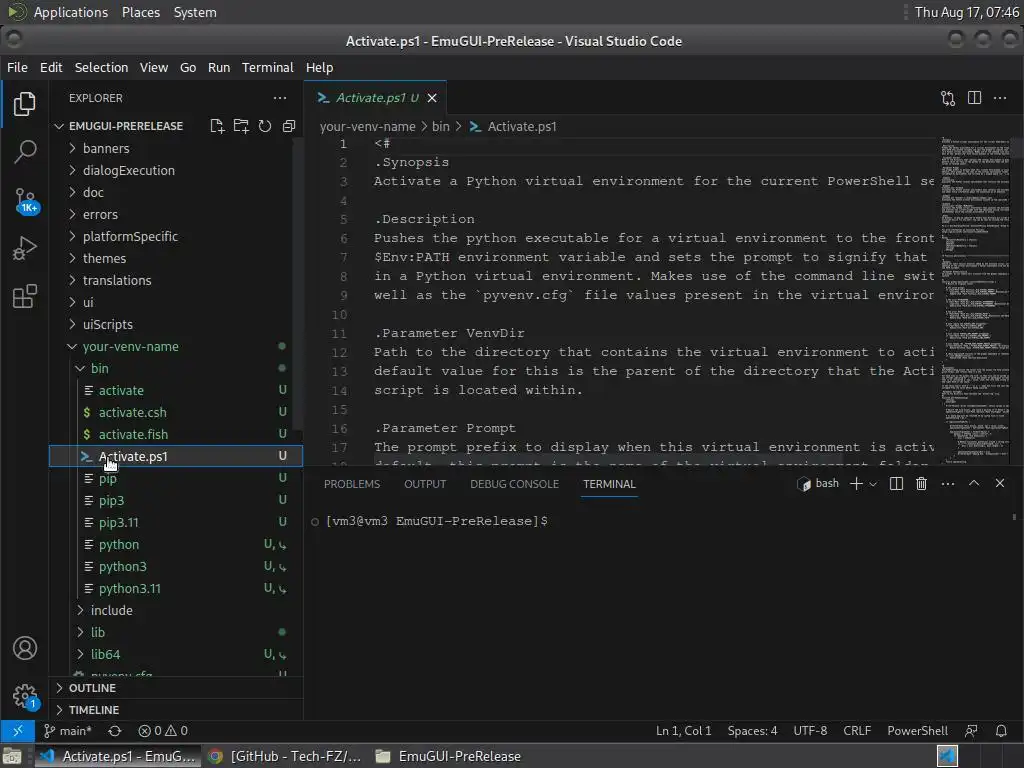The height and width of the screenshot is (768, 1024).
Task: Open errors and warnings count in status bar
Action: [x=163, y=731]
